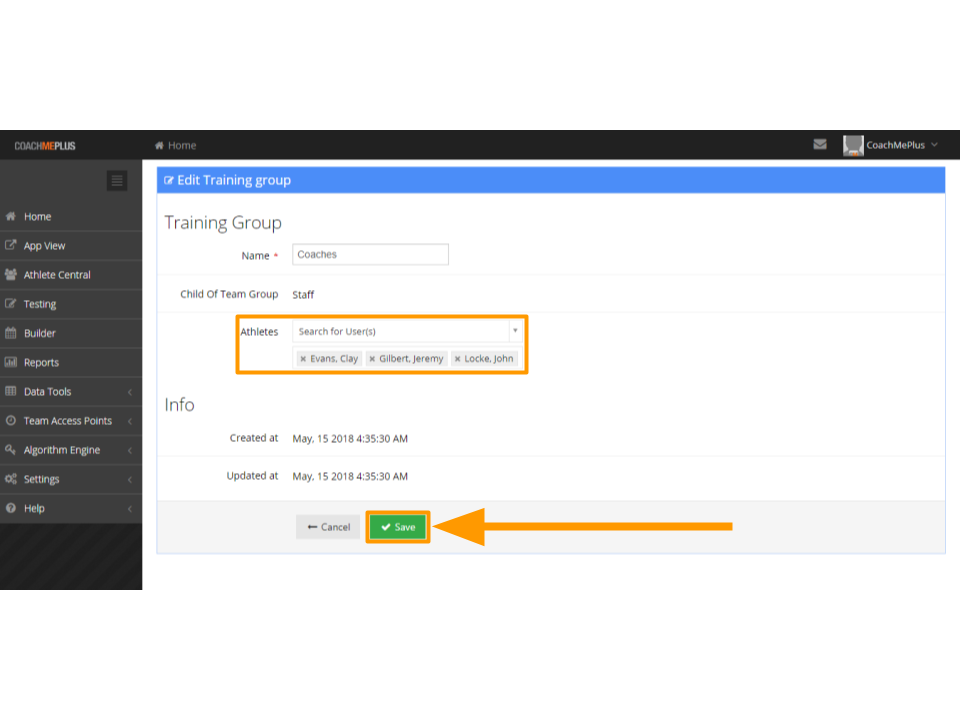Viewport: 960px width, 720px height.
Task: Remove Locke, John from athletes
Action: (457, 359)
